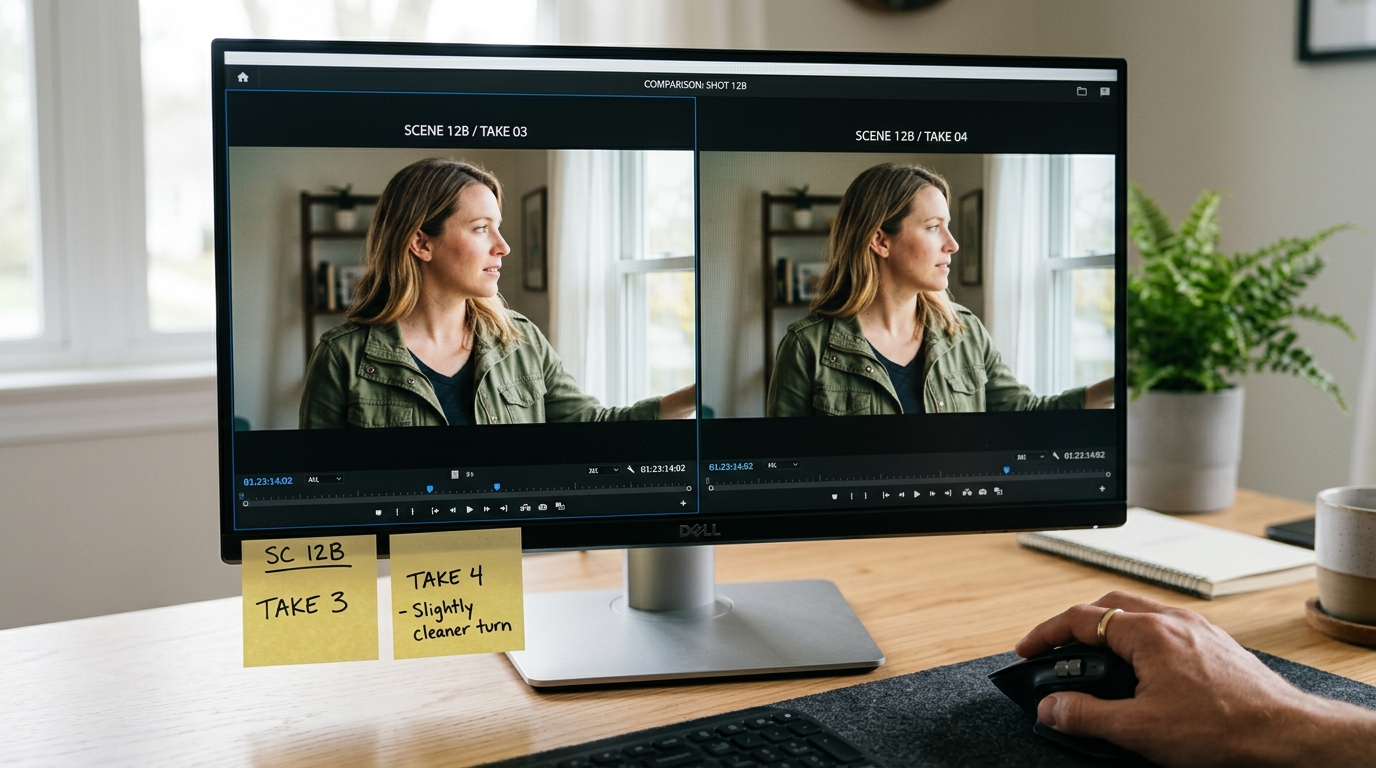Click the COMPARISON: SHOT 12B title
1376x768 pixels.
coord(695,86)
